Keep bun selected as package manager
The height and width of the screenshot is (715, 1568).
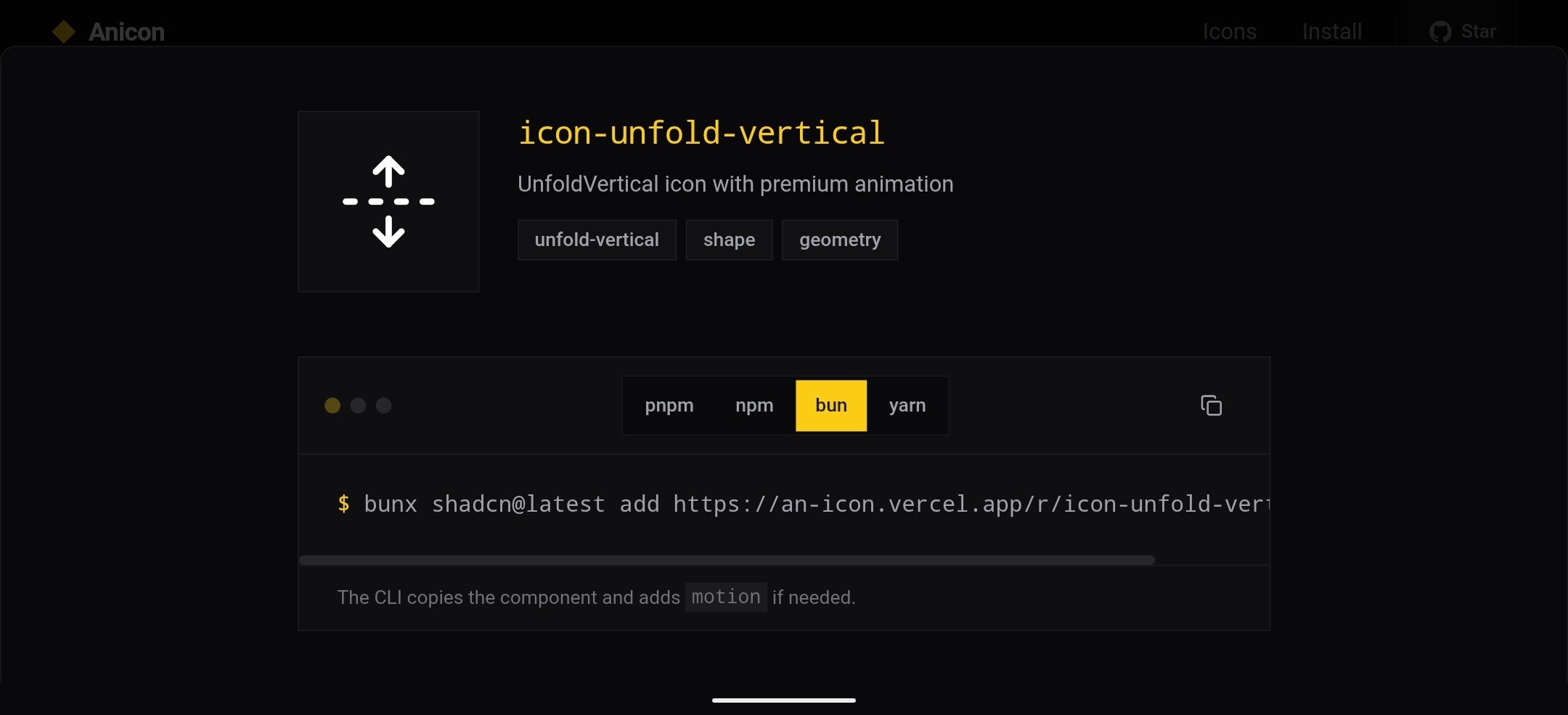point(830,405)
